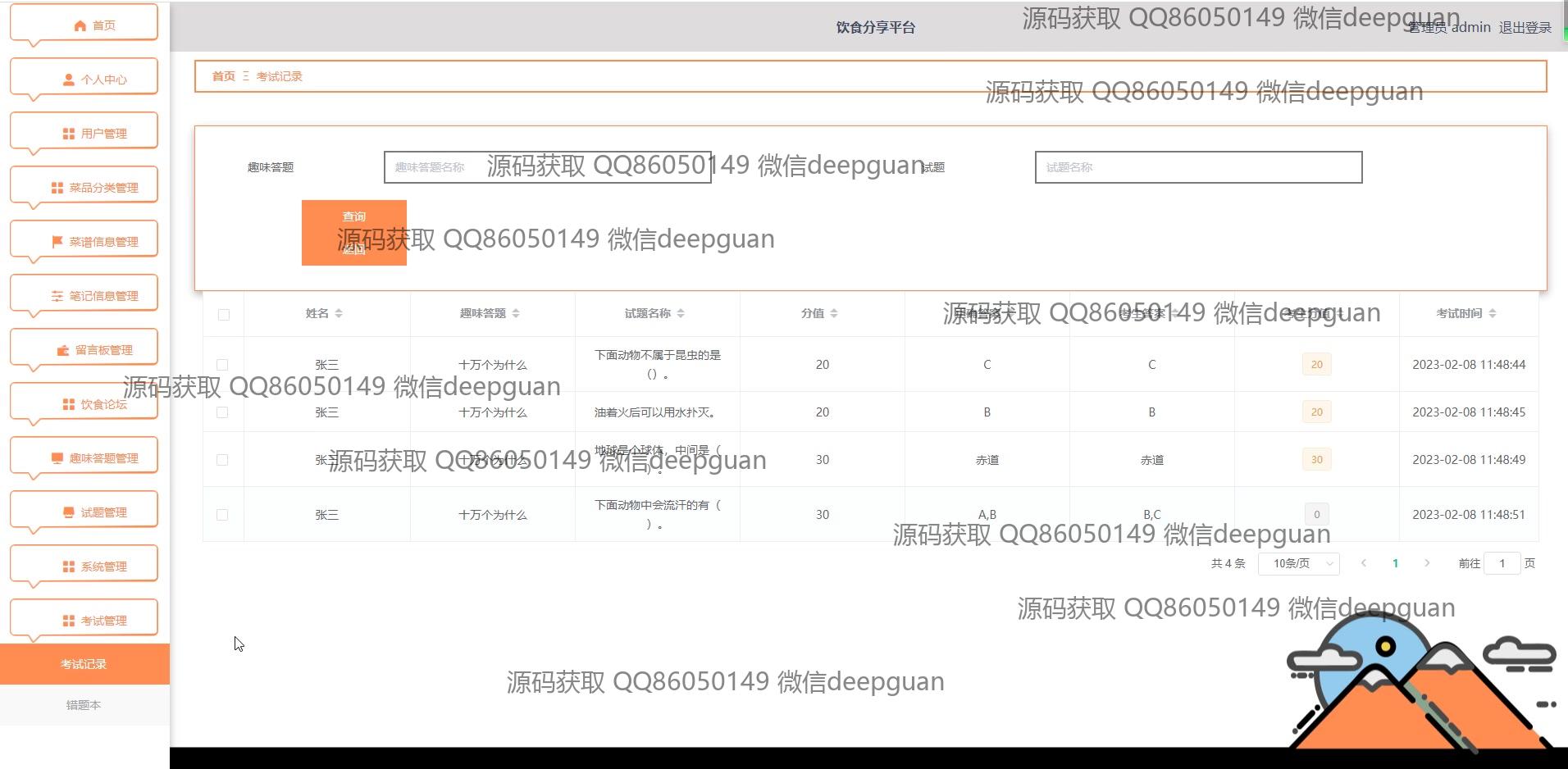1568x769 pixels.
Task: Sort table by 姓名 column arrows
Action: (x=339, y=313)
